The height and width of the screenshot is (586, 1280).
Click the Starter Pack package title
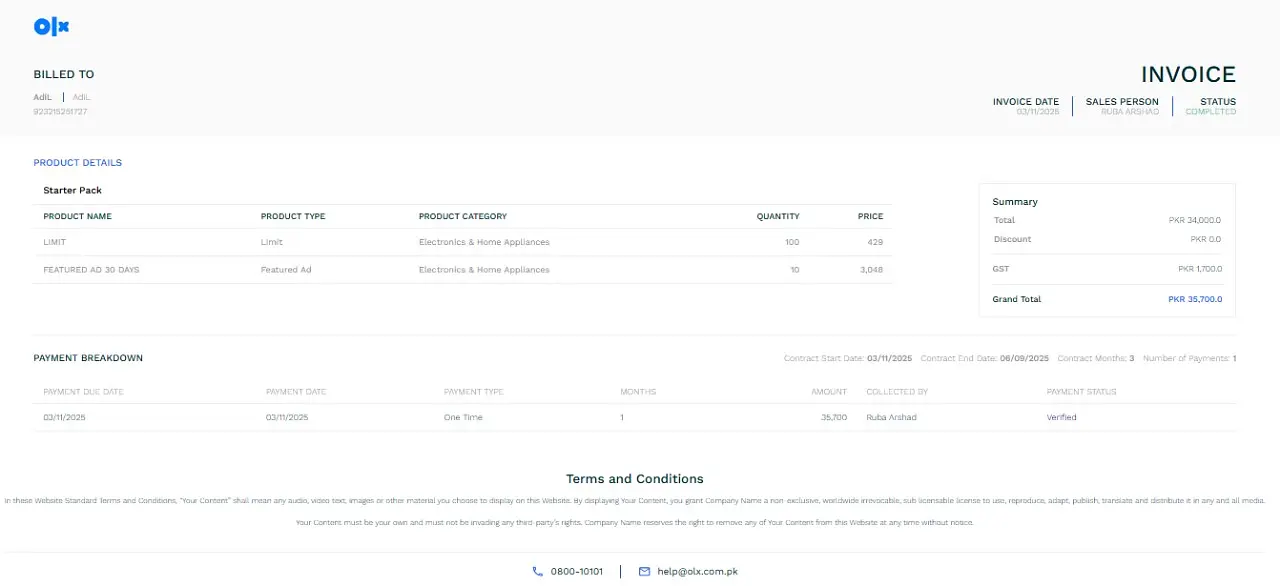tap(72, 190)
